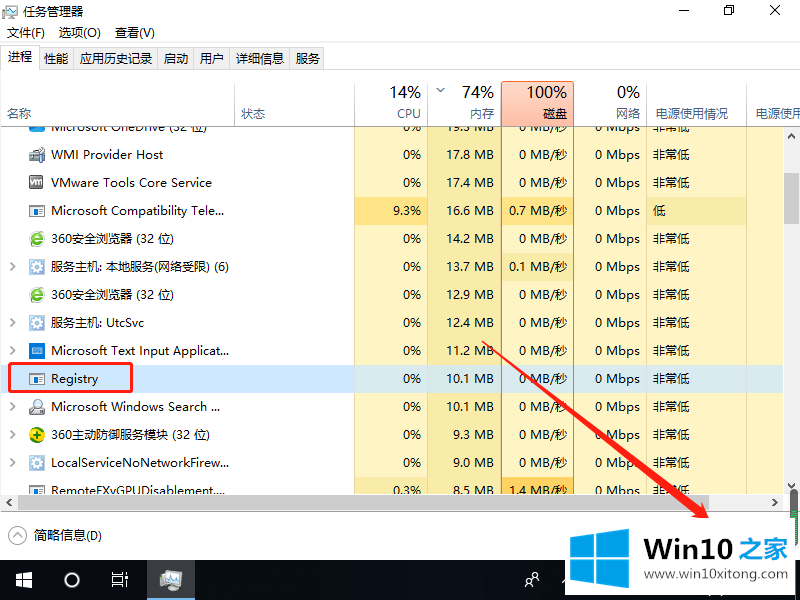
Task: Click the 360安全浏览器 icon with 12.9 MB
Action: [x=37, y=295]
